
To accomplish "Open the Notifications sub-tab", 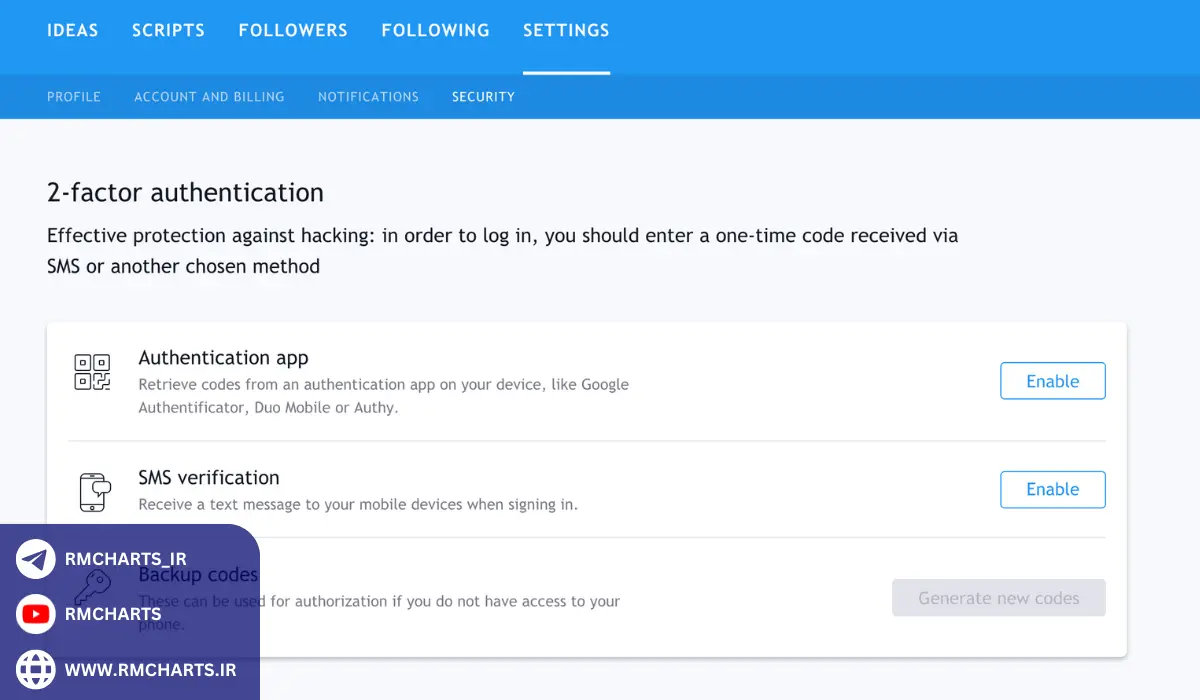I will (368, 97).
